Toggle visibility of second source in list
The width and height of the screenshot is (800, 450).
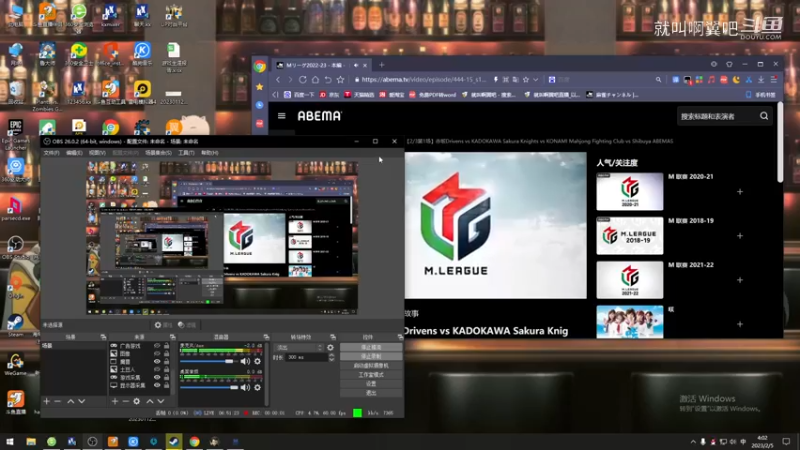click(x=157, y=353)
